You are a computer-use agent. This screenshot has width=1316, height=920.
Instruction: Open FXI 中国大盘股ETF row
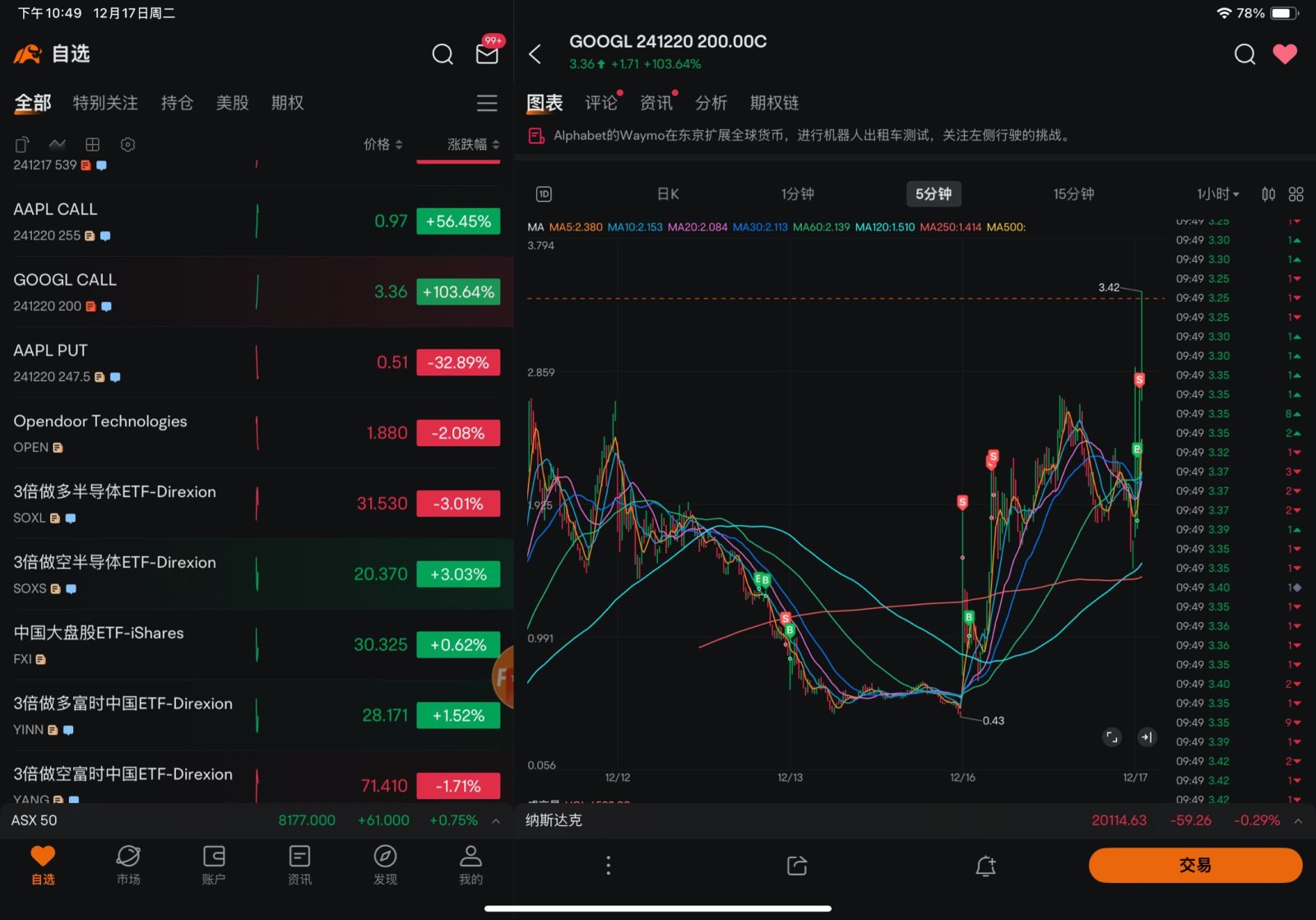click(x=257, y=645)
